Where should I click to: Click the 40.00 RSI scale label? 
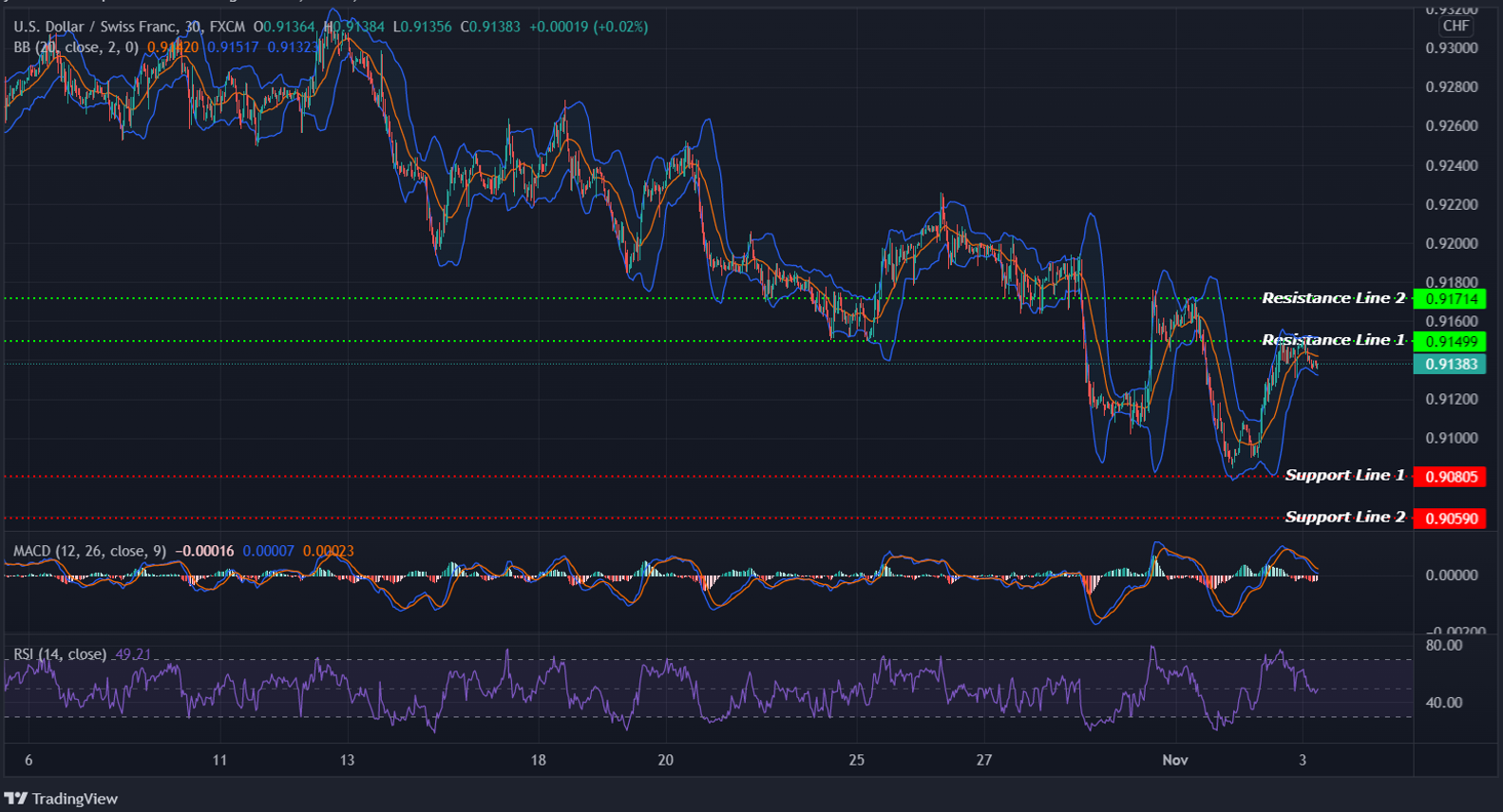1444,703
